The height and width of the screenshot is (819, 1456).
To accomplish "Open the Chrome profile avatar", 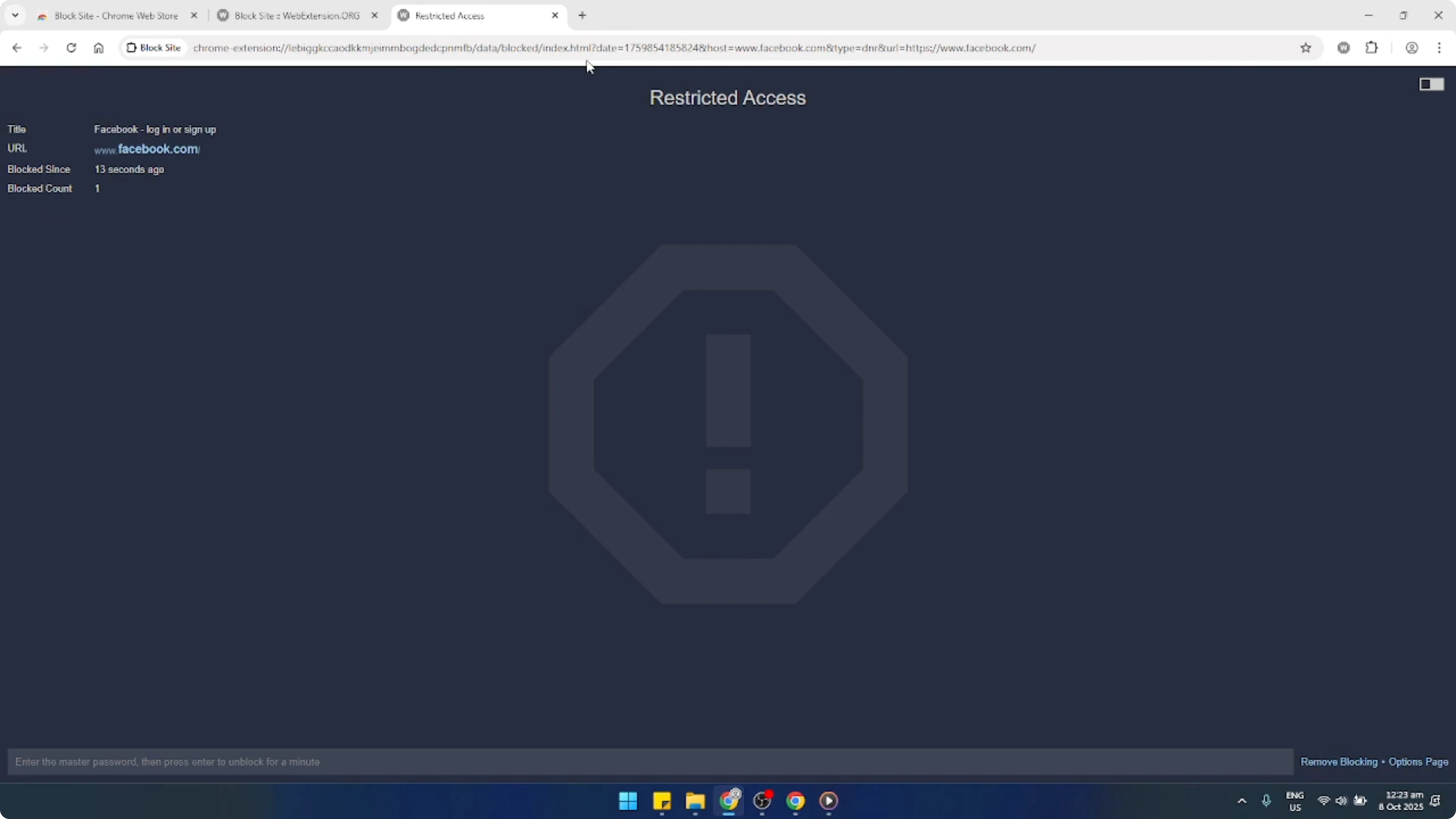I will click(1412, 48).
